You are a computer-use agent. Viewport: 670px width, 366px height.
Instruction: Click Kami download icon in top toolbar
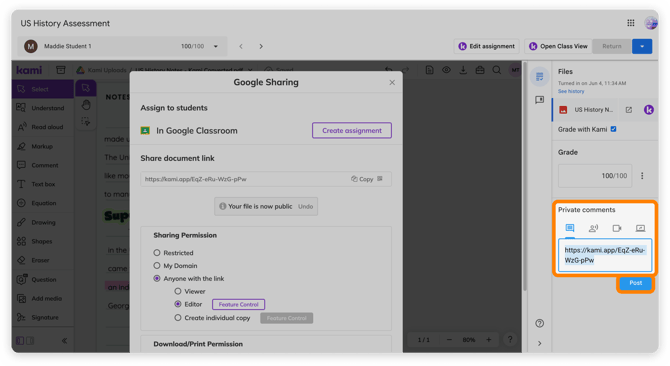tap(463, 70)
